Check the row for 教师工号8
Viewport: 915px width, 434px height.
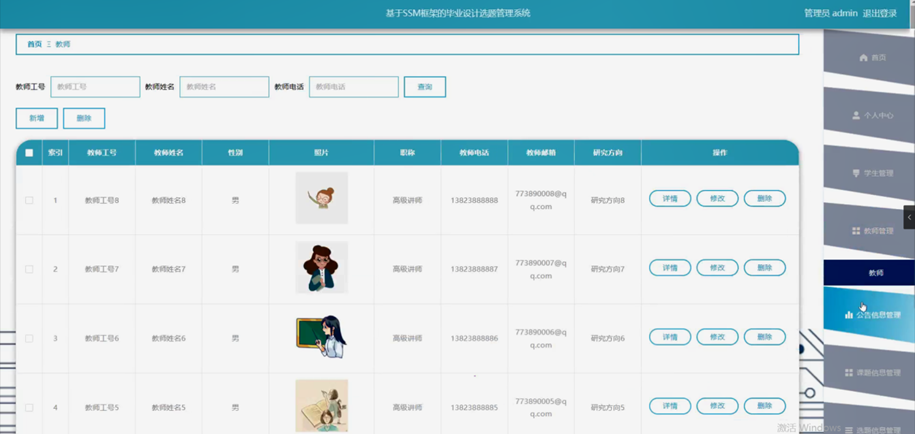(29, 200)
